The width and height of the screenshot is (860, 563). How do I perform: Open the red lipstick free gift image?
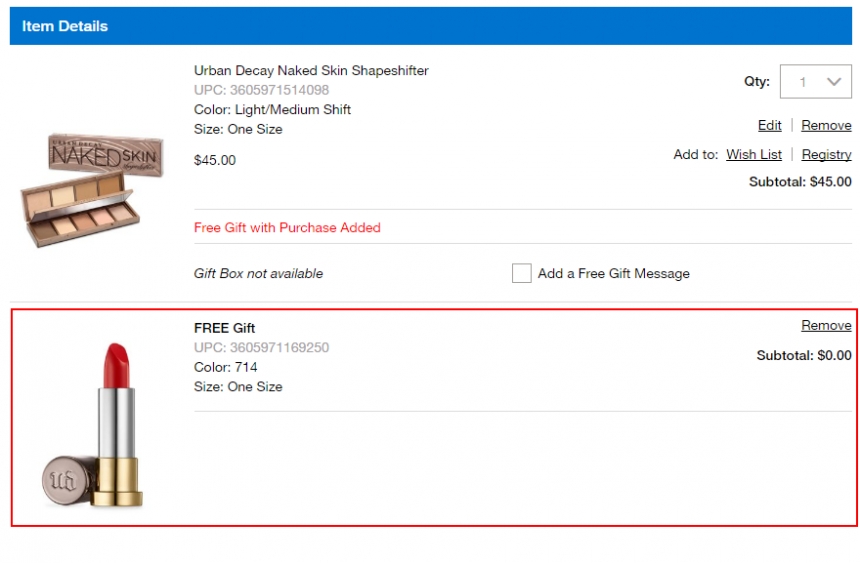[x=93, y=425]
